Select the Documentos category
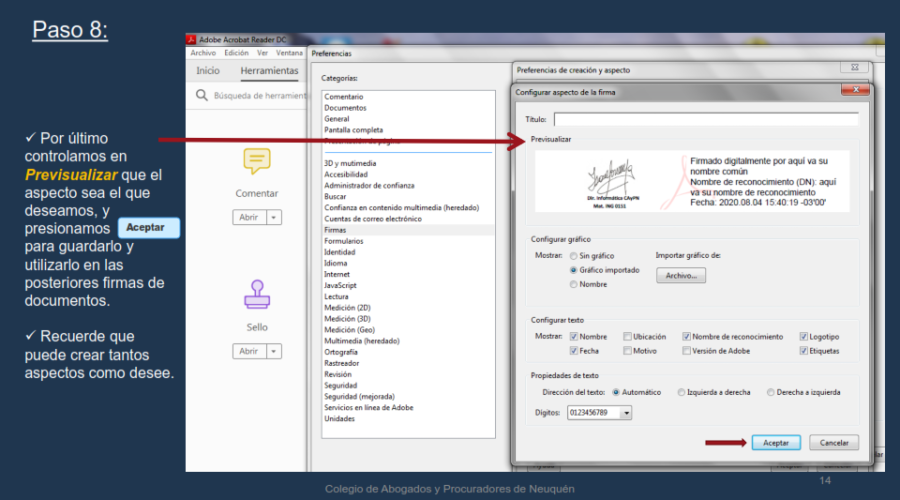Viewport: 900px width, 500px height. pos(345,108)
